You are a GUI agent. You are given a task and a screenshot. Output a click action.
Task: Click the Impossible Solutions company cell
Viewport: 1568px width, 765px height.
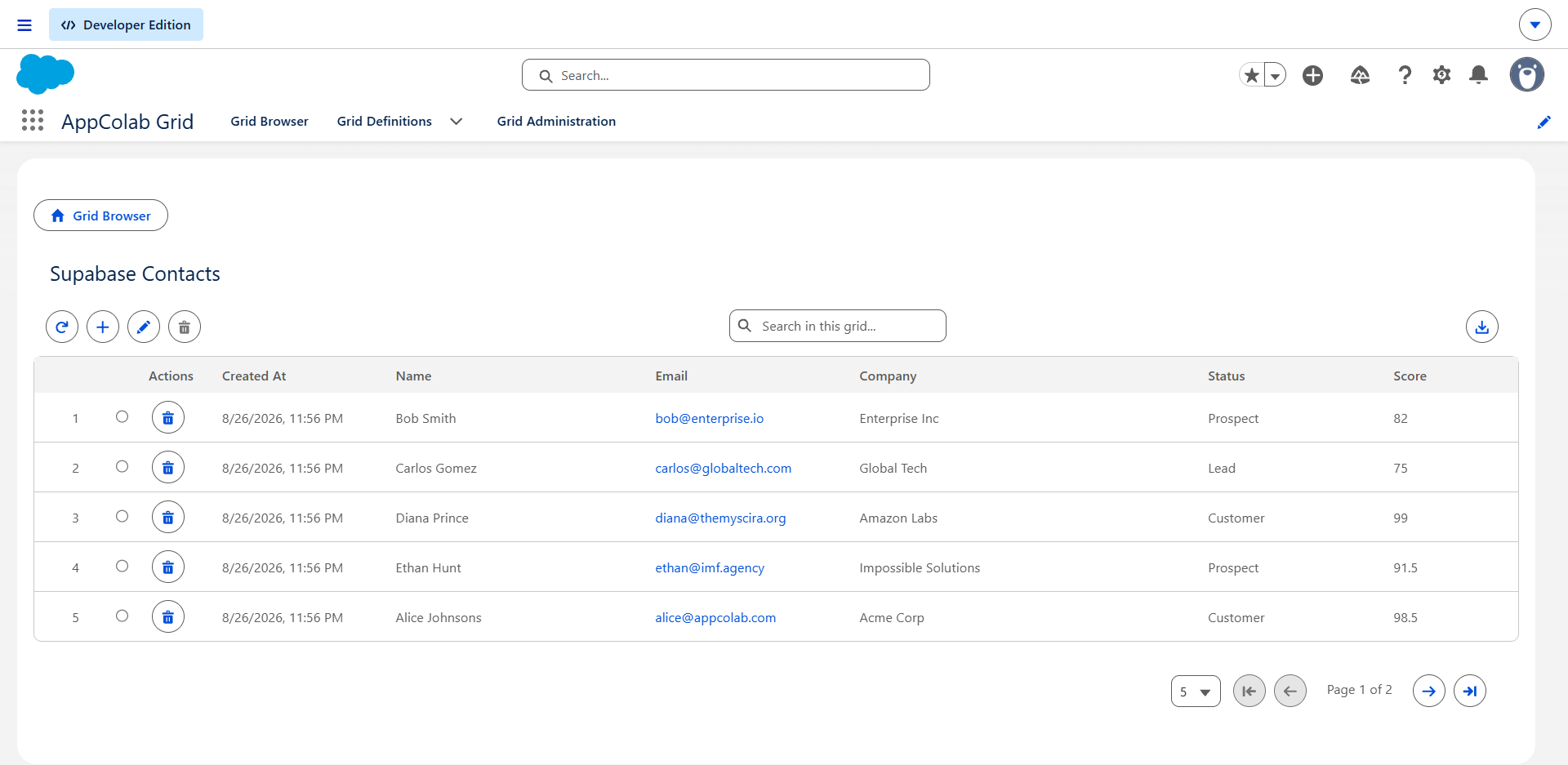click(920, 567)
